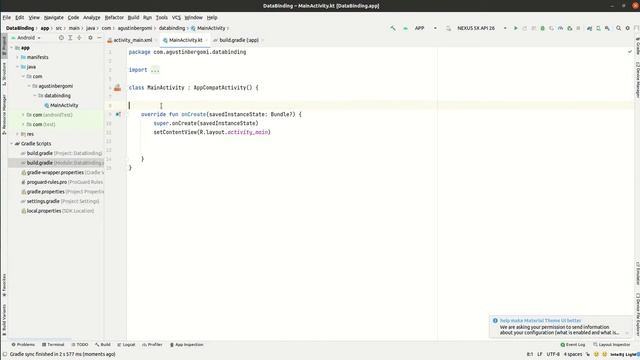Image resolution: width=640 pixels, height=360 pixels.
Task: Open the Event Log
Action: point(573,345)
